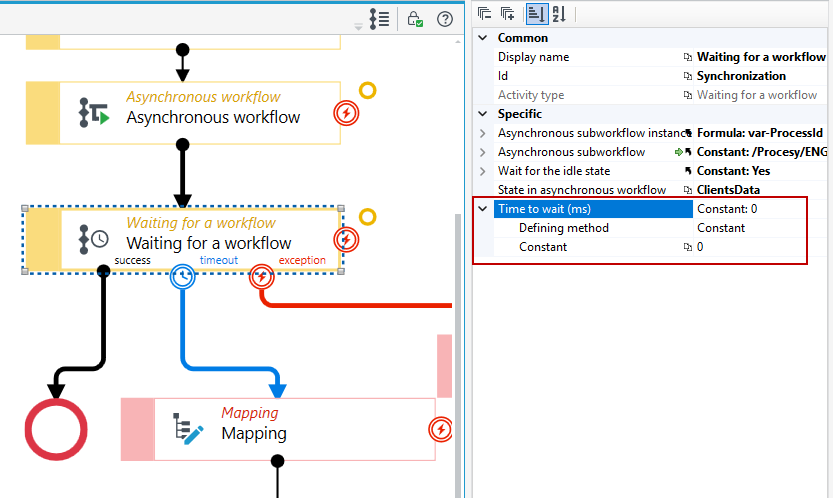The height and width of the screenshot is (498, 833).
Task: Click yellow circle marker beside Waiting node
Action: click(x=368, y=217)
